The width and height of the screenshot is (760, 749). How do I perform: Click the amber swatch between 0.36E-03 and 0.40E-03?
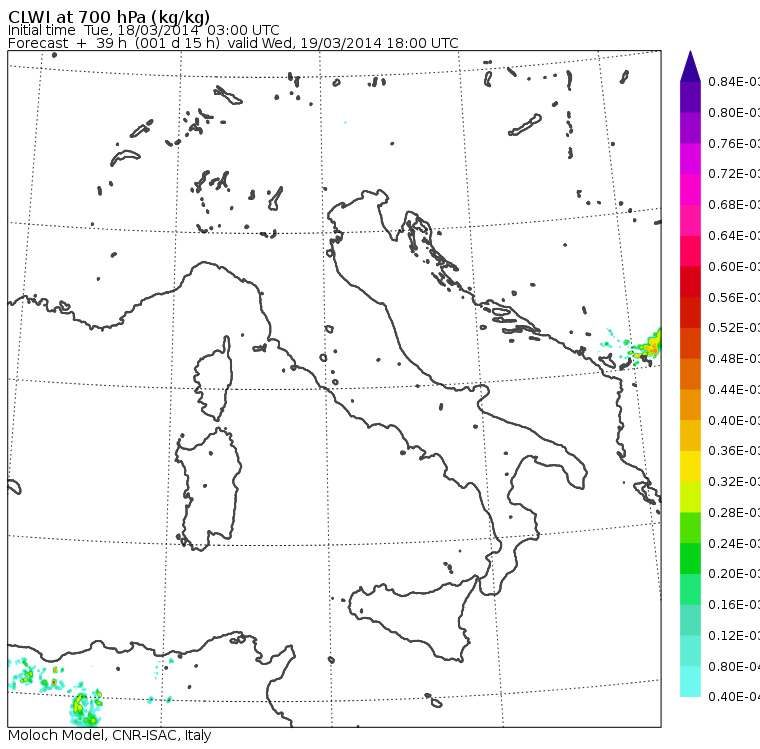(x=690, y=435)
